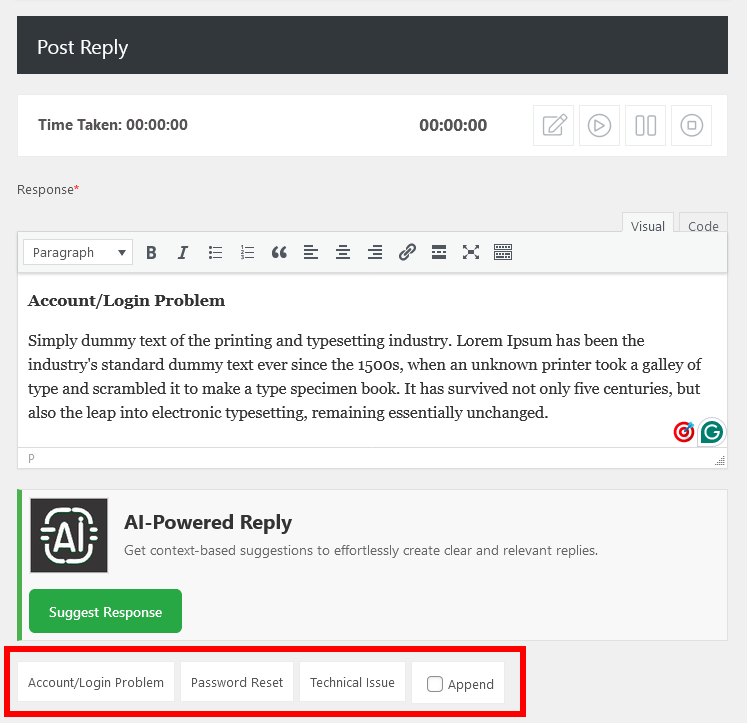Insert a numbered list

[x=247, y=253]
